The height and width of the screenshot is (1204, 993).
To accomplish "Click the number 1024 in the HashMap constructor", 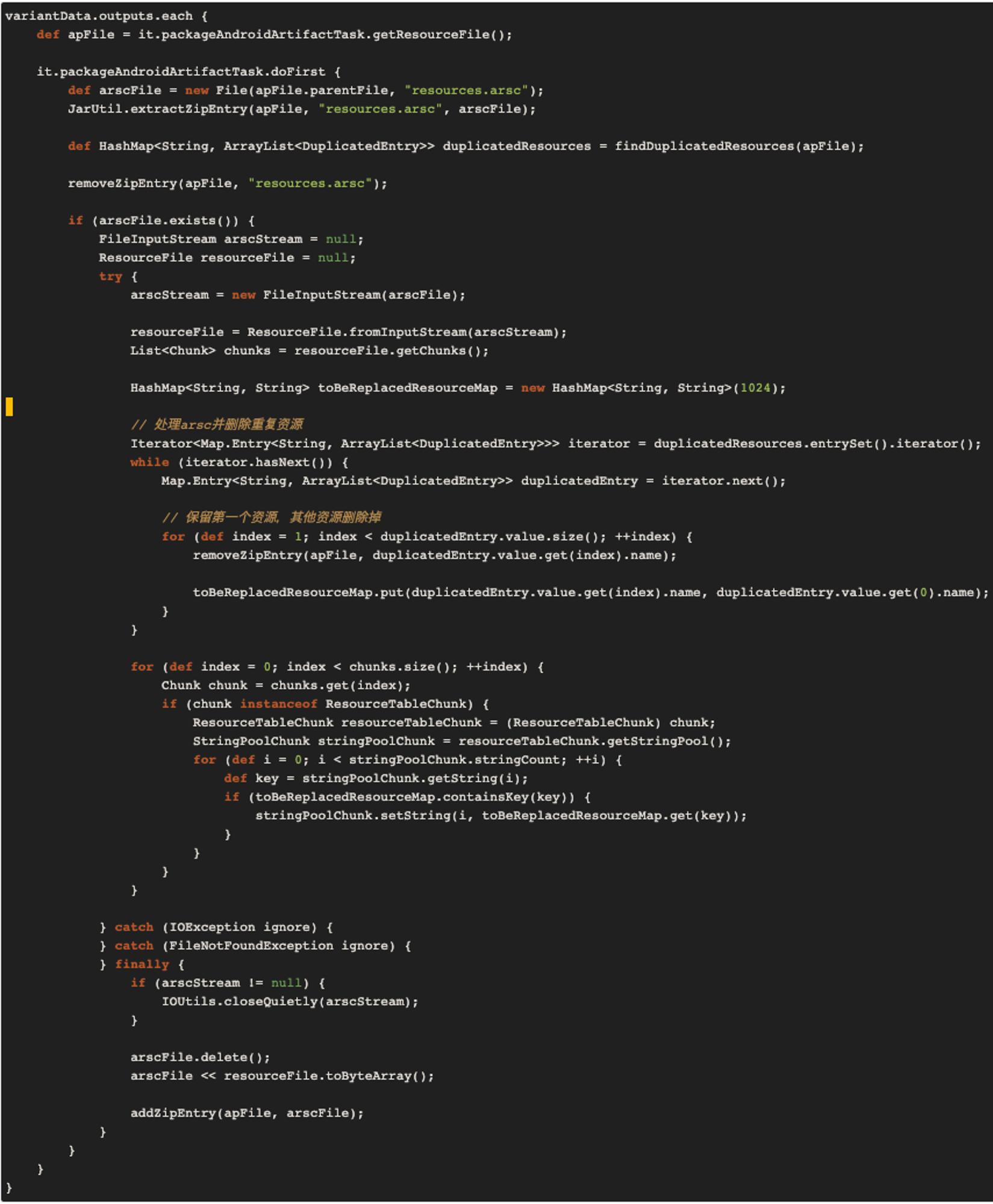I will pos(755,388).
